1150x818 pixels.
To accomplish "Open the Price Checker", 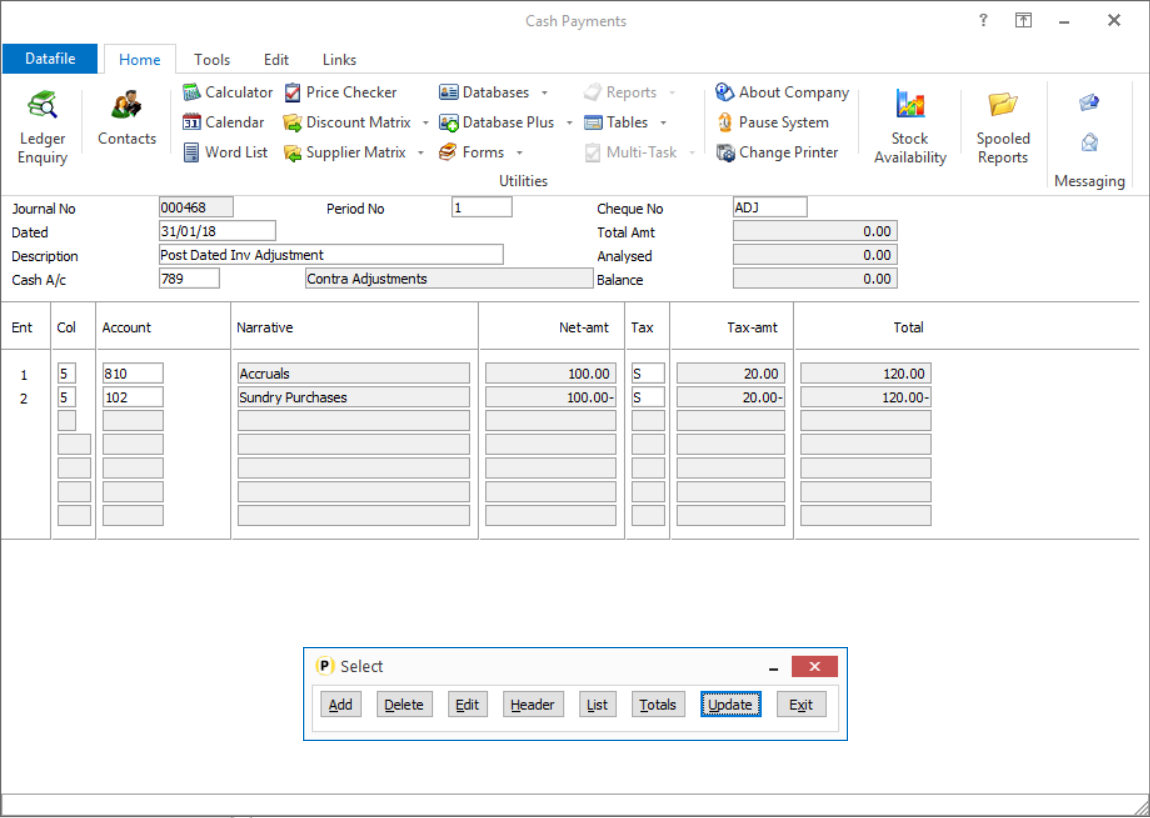I will [340, 92].
